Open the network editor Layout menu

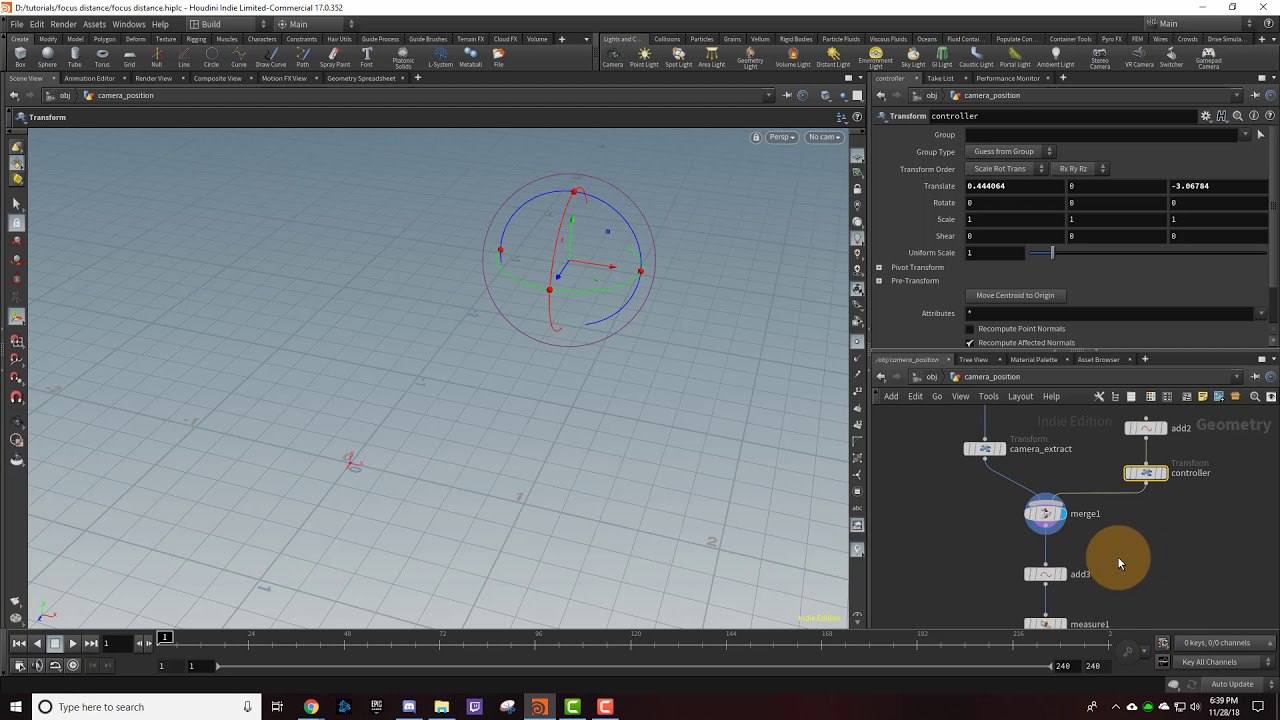[1020, 397]
